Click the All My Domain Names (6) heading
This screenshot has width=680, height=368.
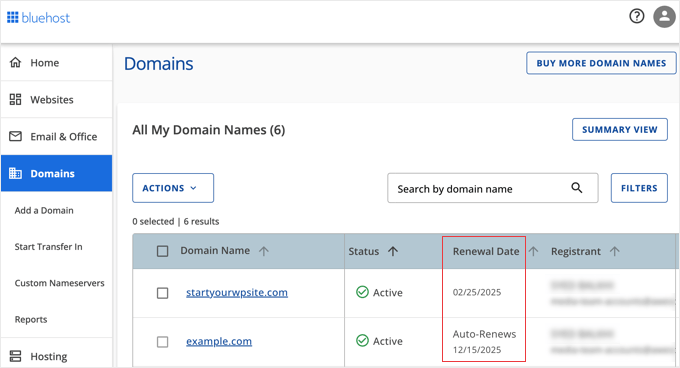pos(209,130)
